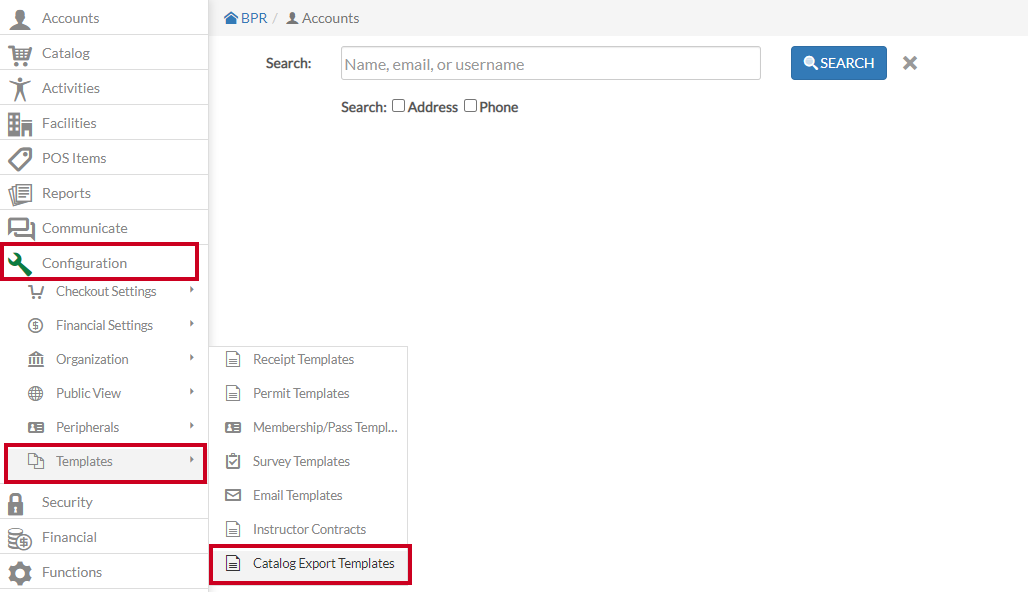Click the Catalog shopping cart icon

click(x=20, y=55)
